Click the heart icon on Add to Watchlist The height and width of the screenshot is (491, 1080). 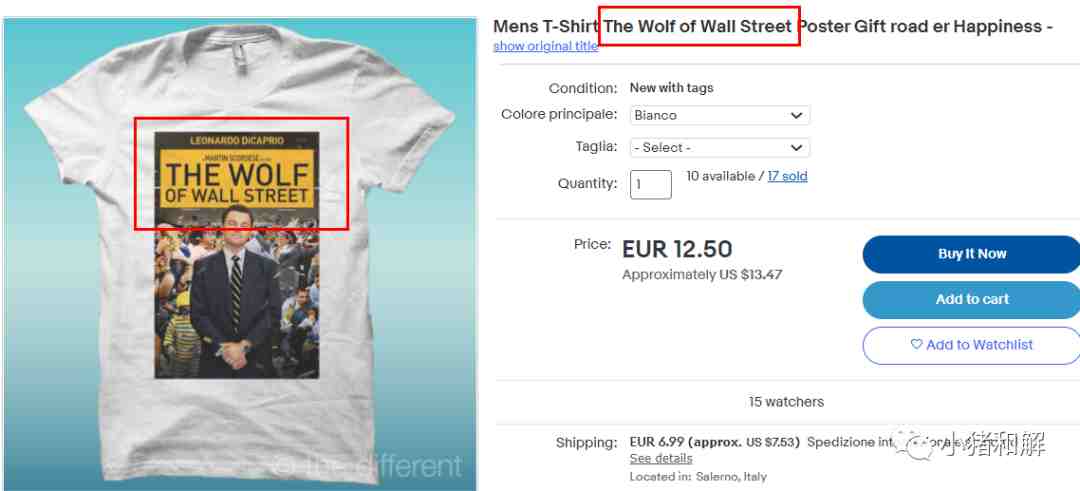pos(916,344)
